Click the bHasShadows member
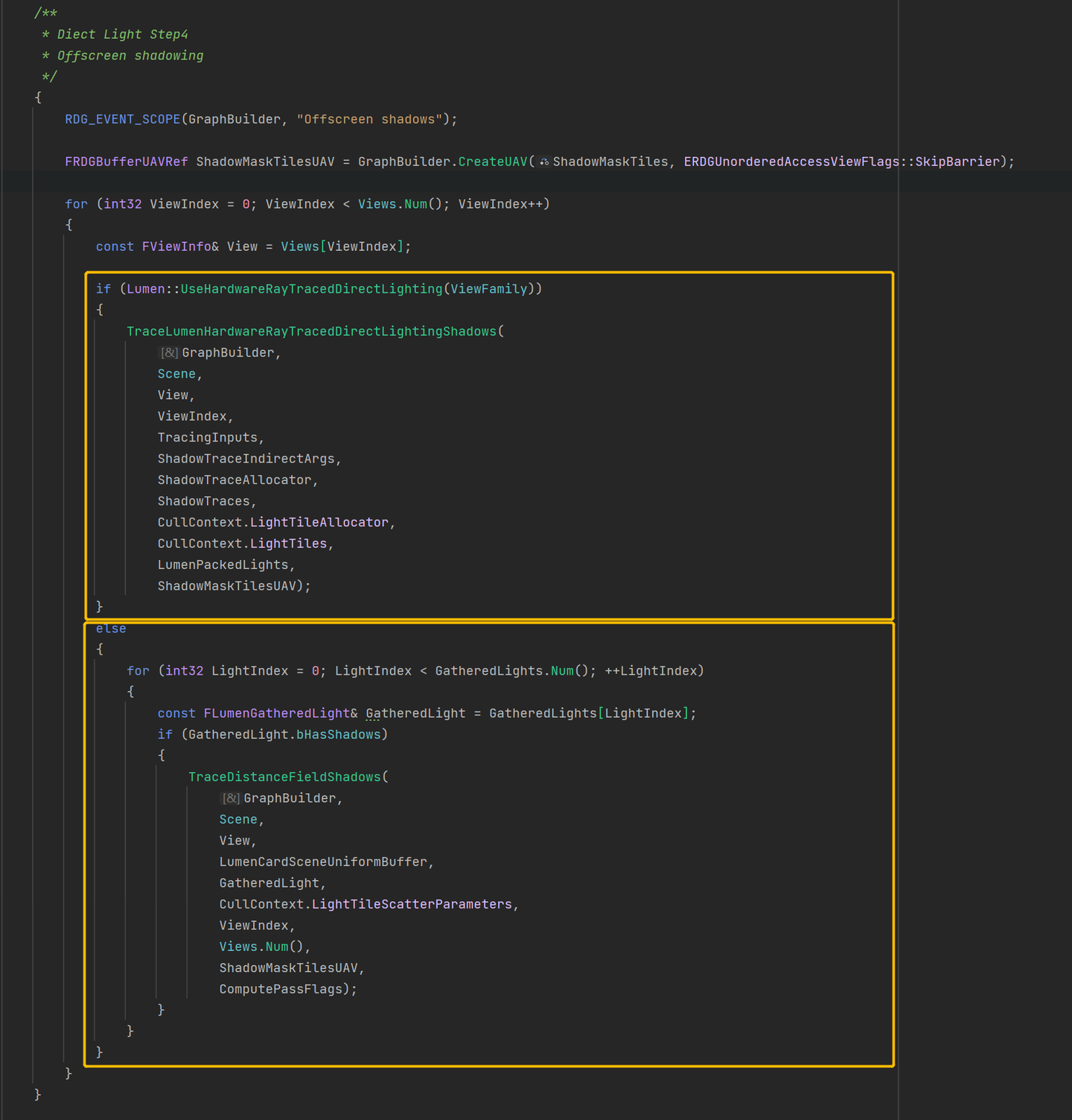 tap(339, 734)
